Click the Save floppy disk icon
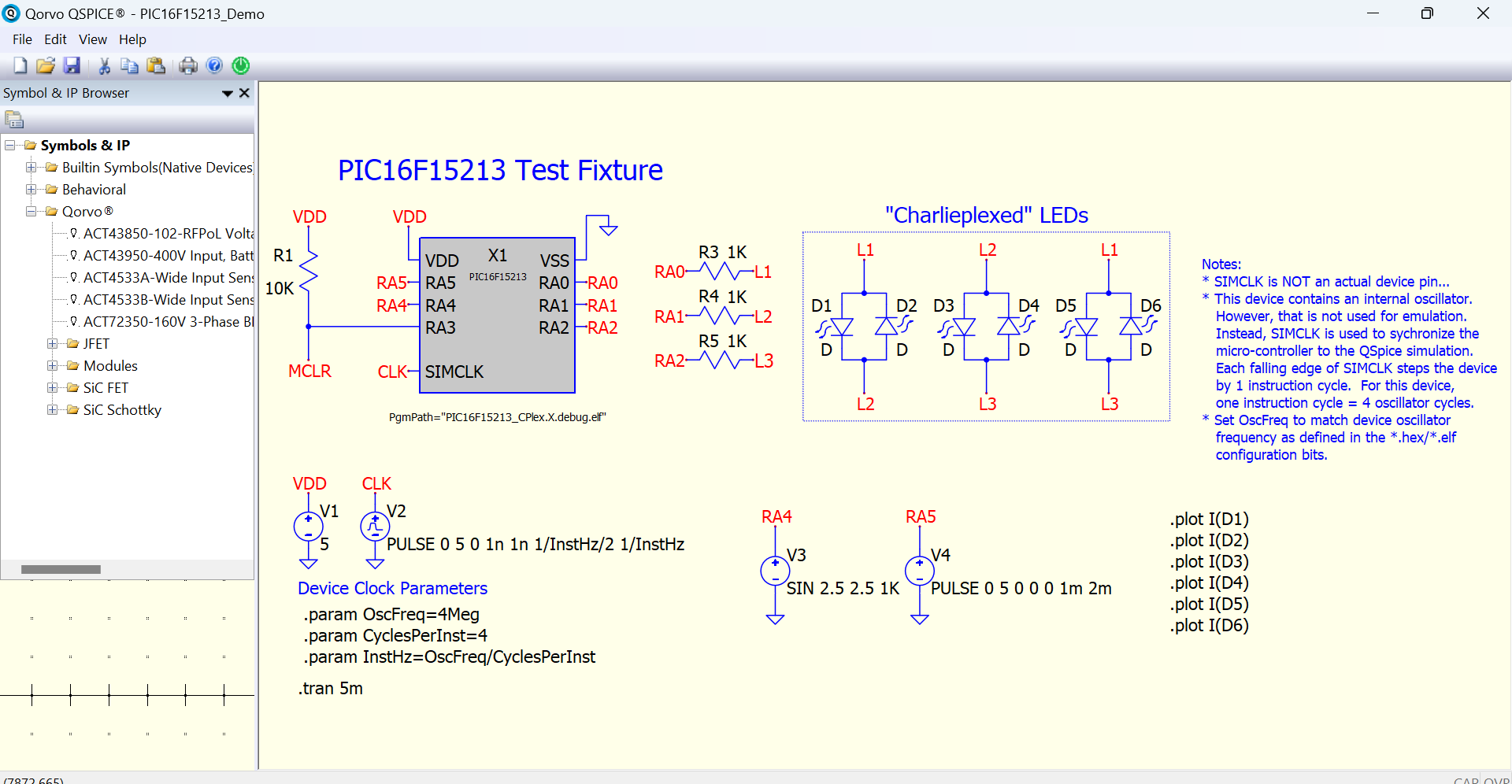 coord(72,65)
